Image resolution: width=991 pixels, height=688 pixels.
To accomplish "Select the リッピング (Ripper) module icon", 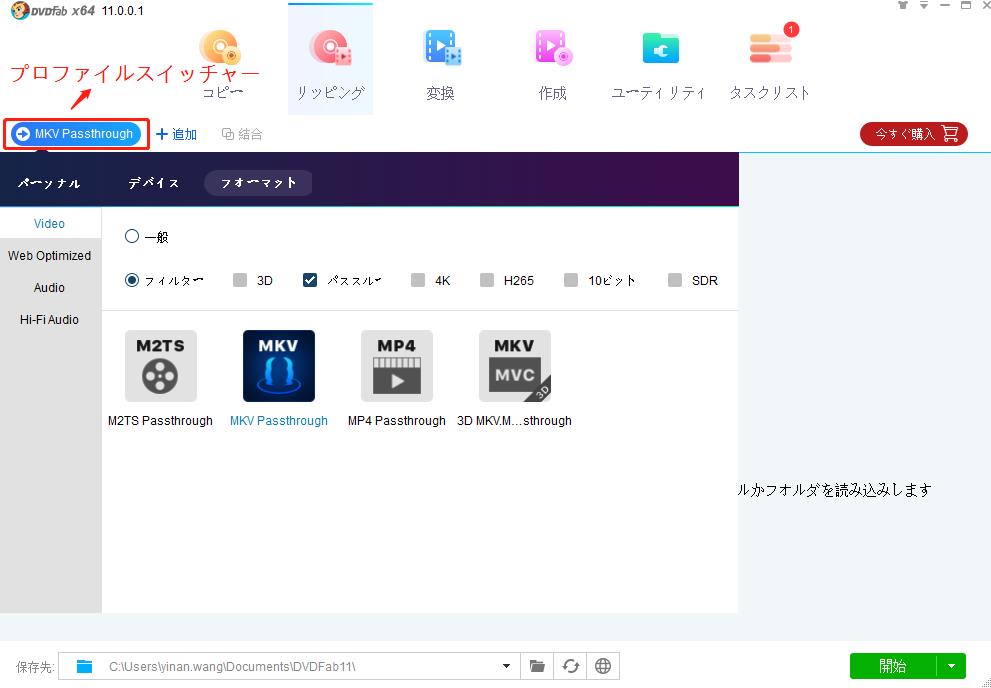I will (x=330, y=49).
